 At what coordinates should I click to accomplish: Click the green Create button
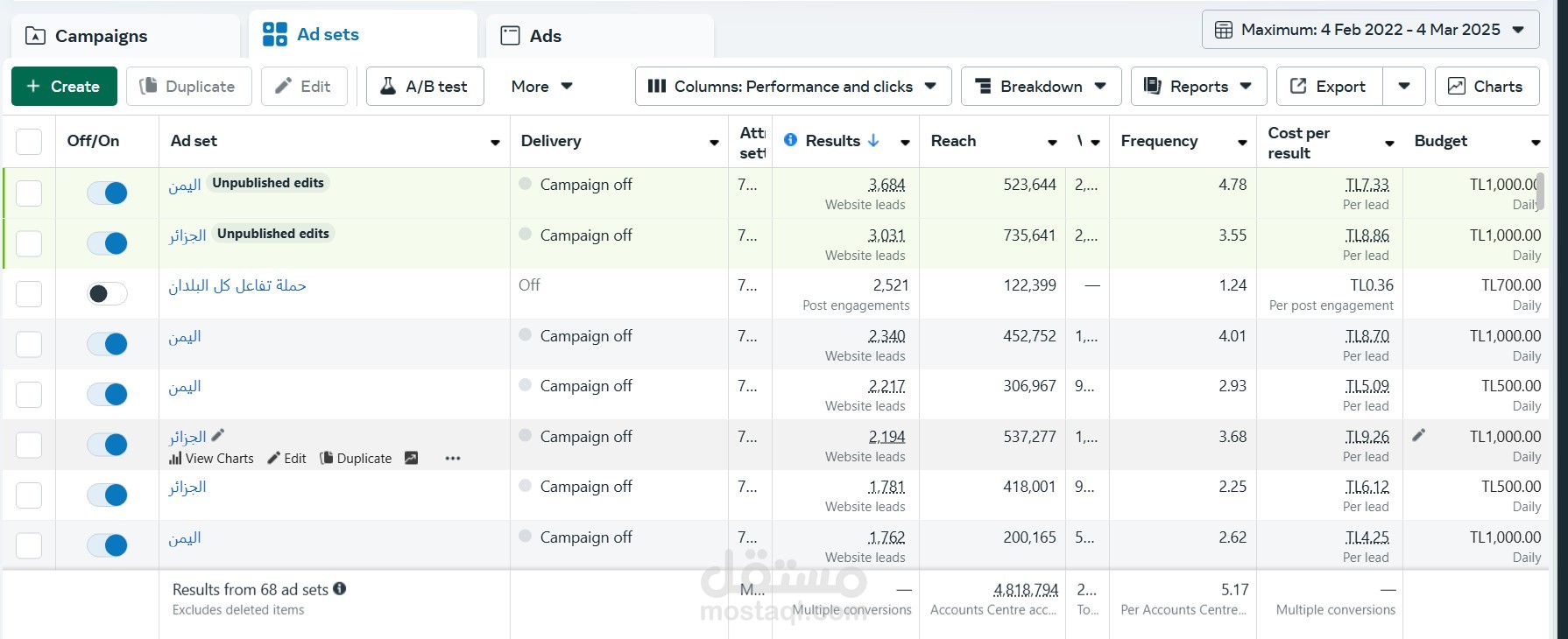coord(64,87)
